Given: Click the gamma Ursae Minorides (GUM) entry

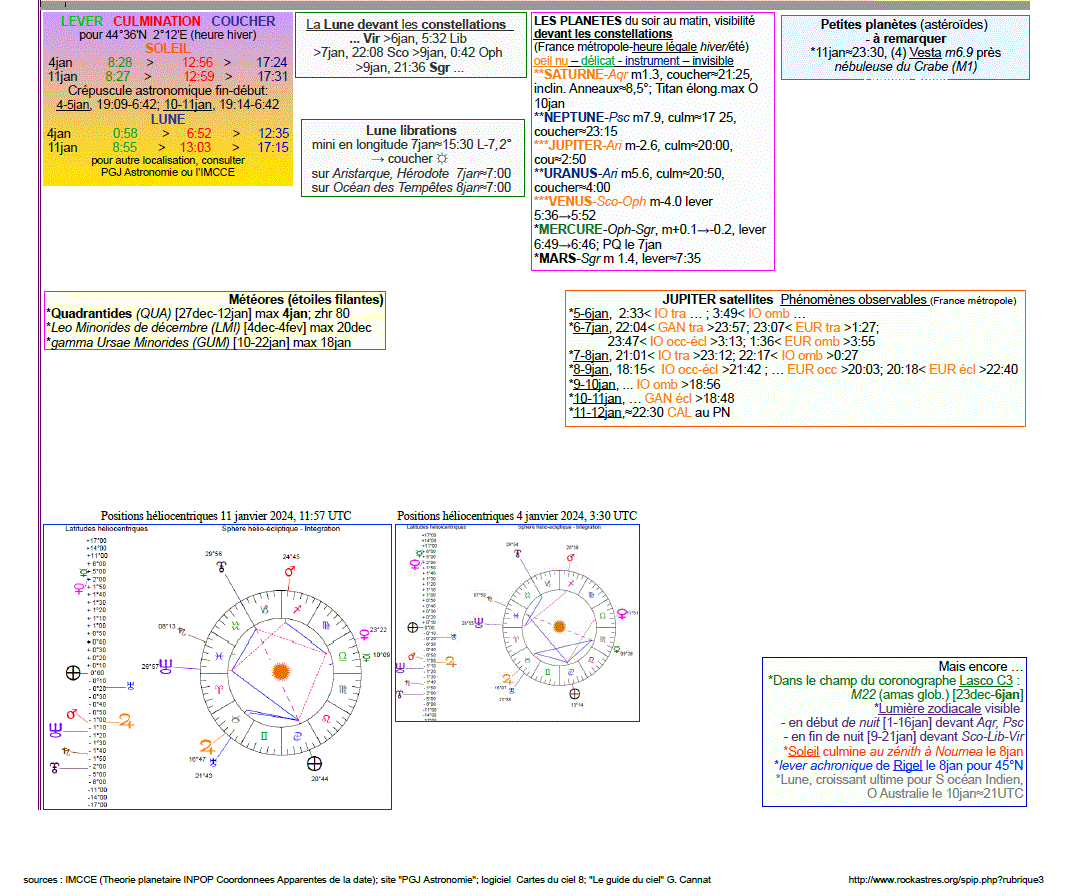Looking at the screenshot, I should tap(199, 343).
